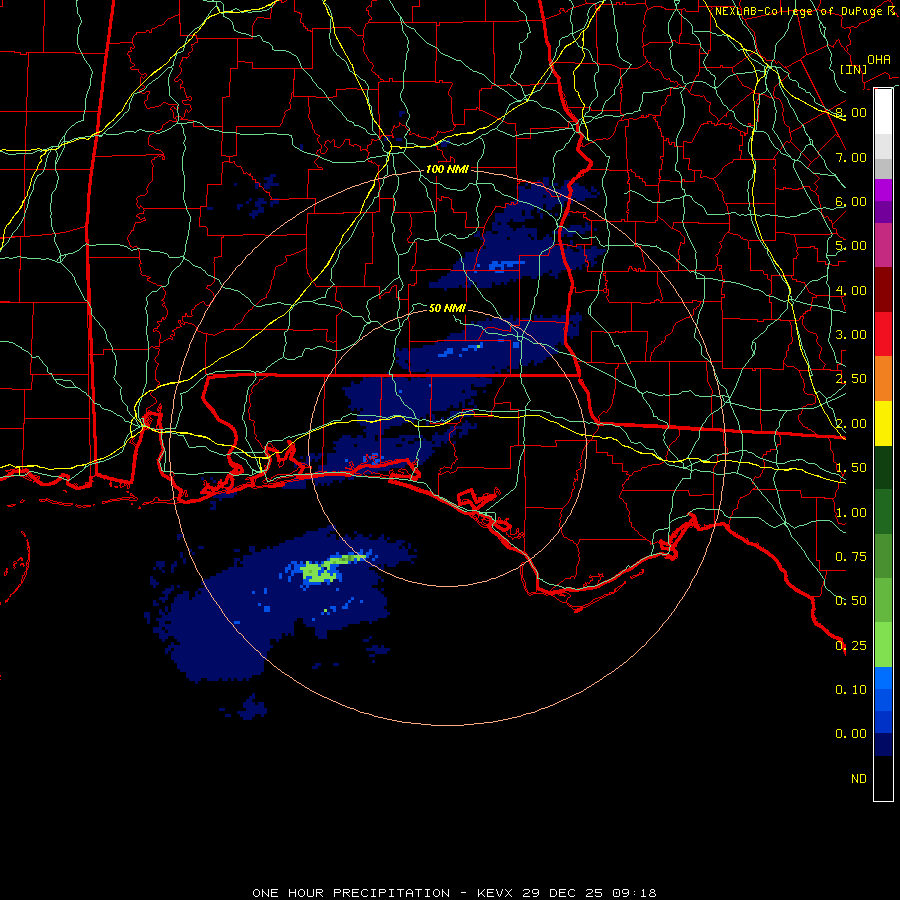Click the 8.00 legend value
Screen dimensions: 900x900
coord(851,112)
